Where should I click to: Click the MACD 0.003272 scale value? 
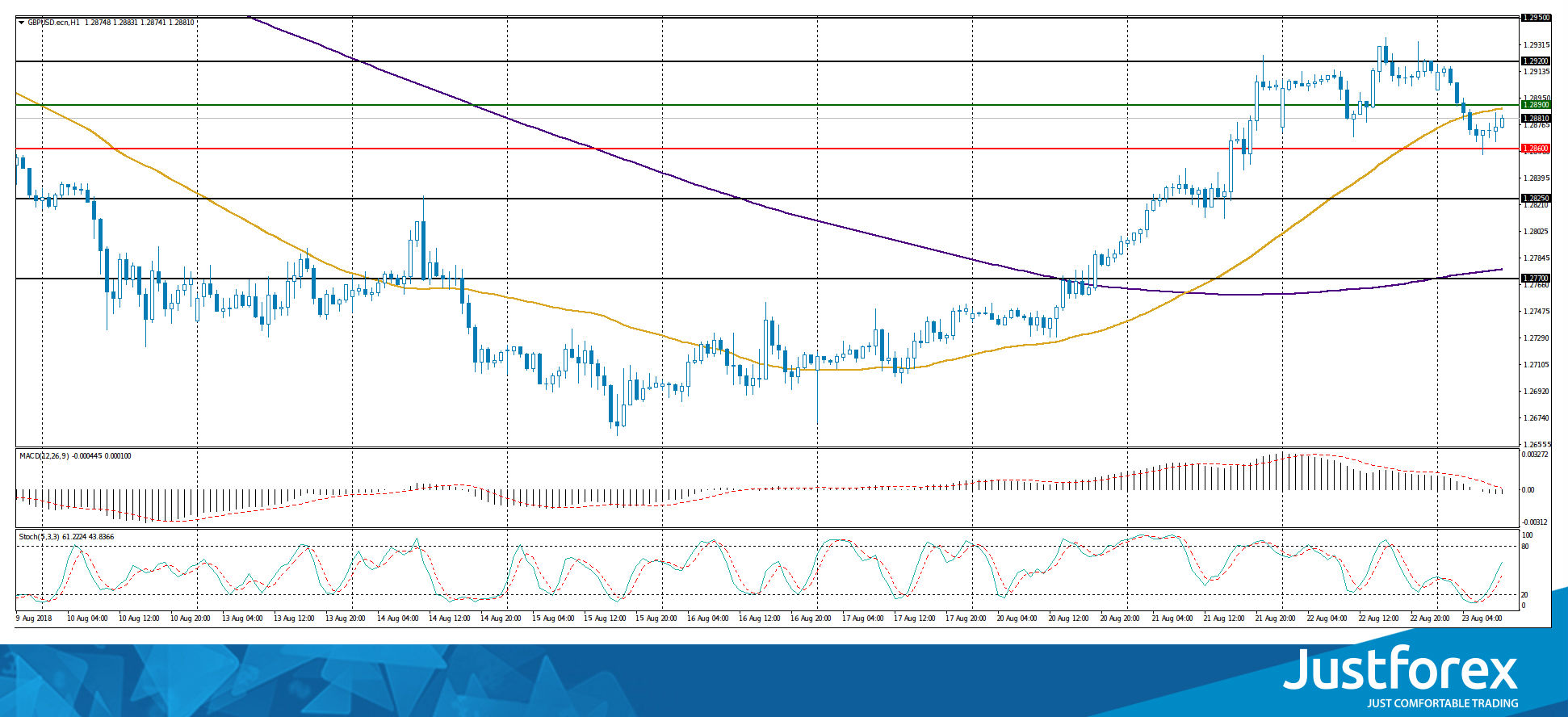tap(1535, 455)
